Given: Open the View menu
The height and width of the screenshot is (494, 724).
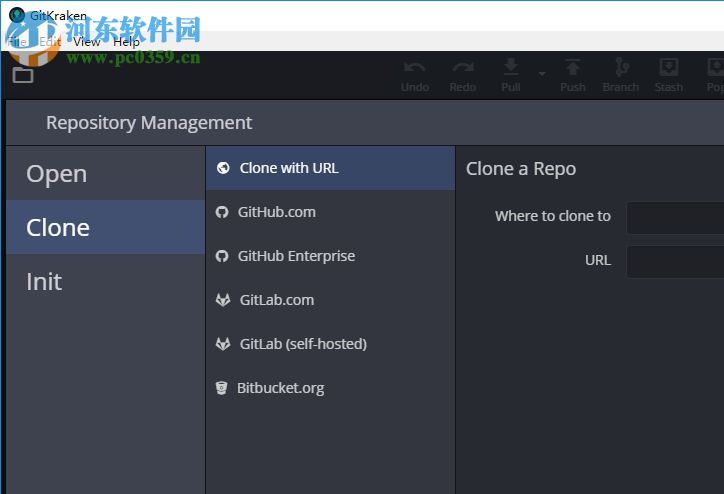Looking at the screenshot, I should tap(86, 42).
